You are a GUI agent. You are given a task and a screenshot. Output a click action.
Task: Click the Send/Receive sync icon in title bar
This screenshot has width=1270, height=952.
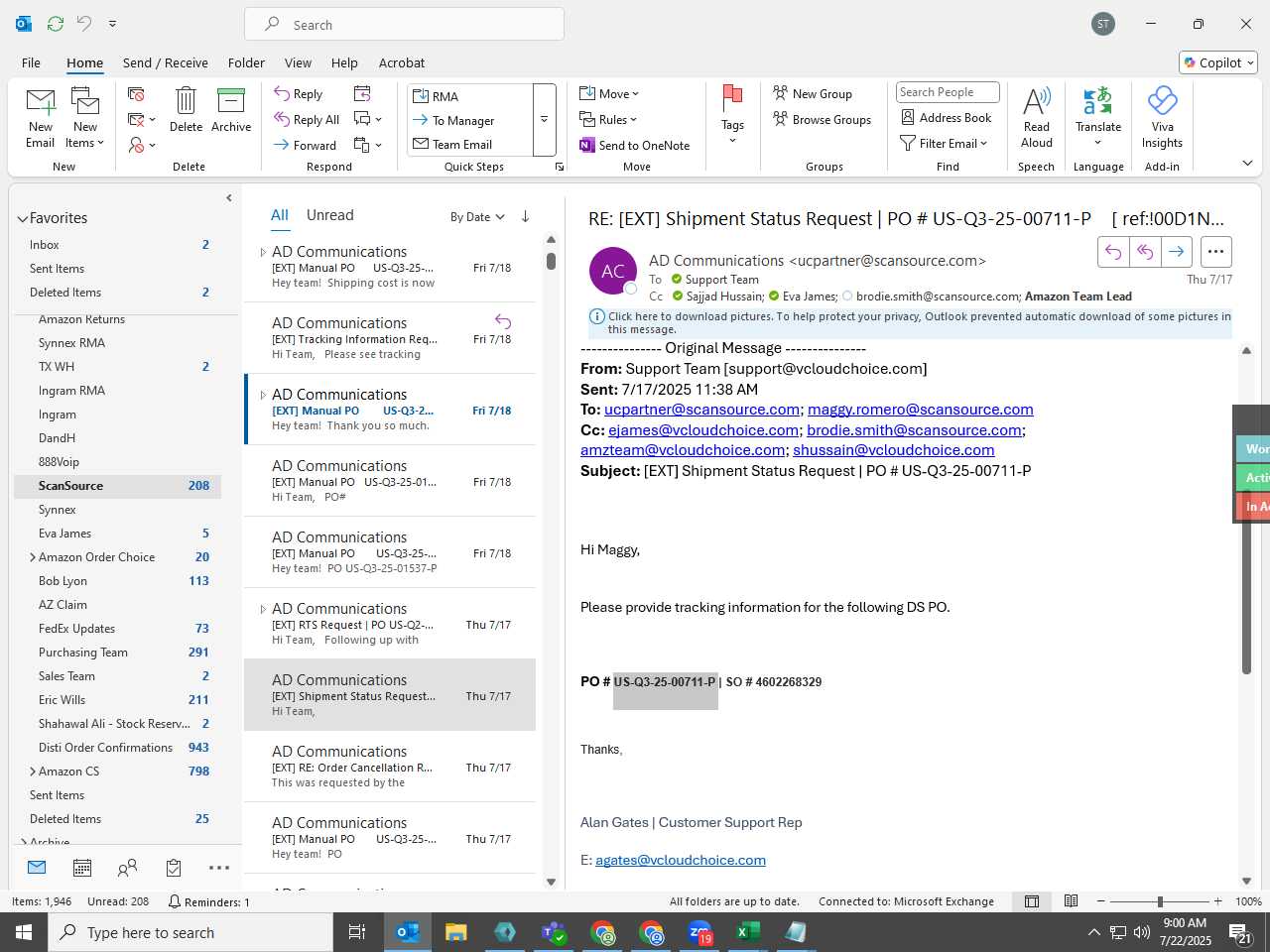tap(56, 24)
